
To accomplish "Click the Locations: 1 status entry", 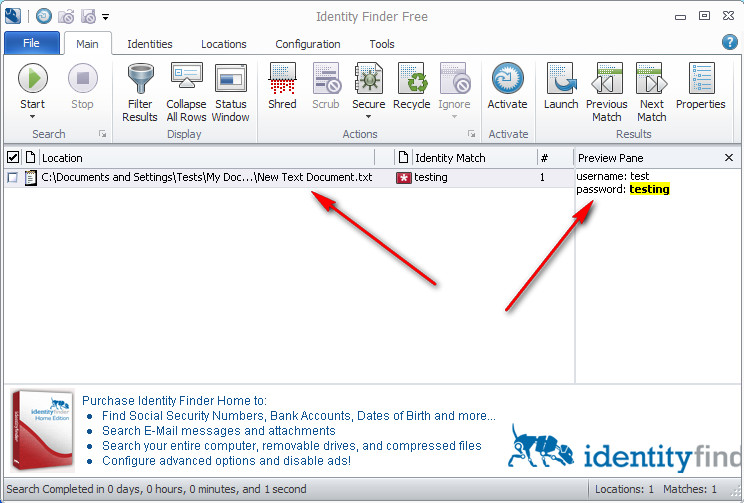I will tap(624, 489).
